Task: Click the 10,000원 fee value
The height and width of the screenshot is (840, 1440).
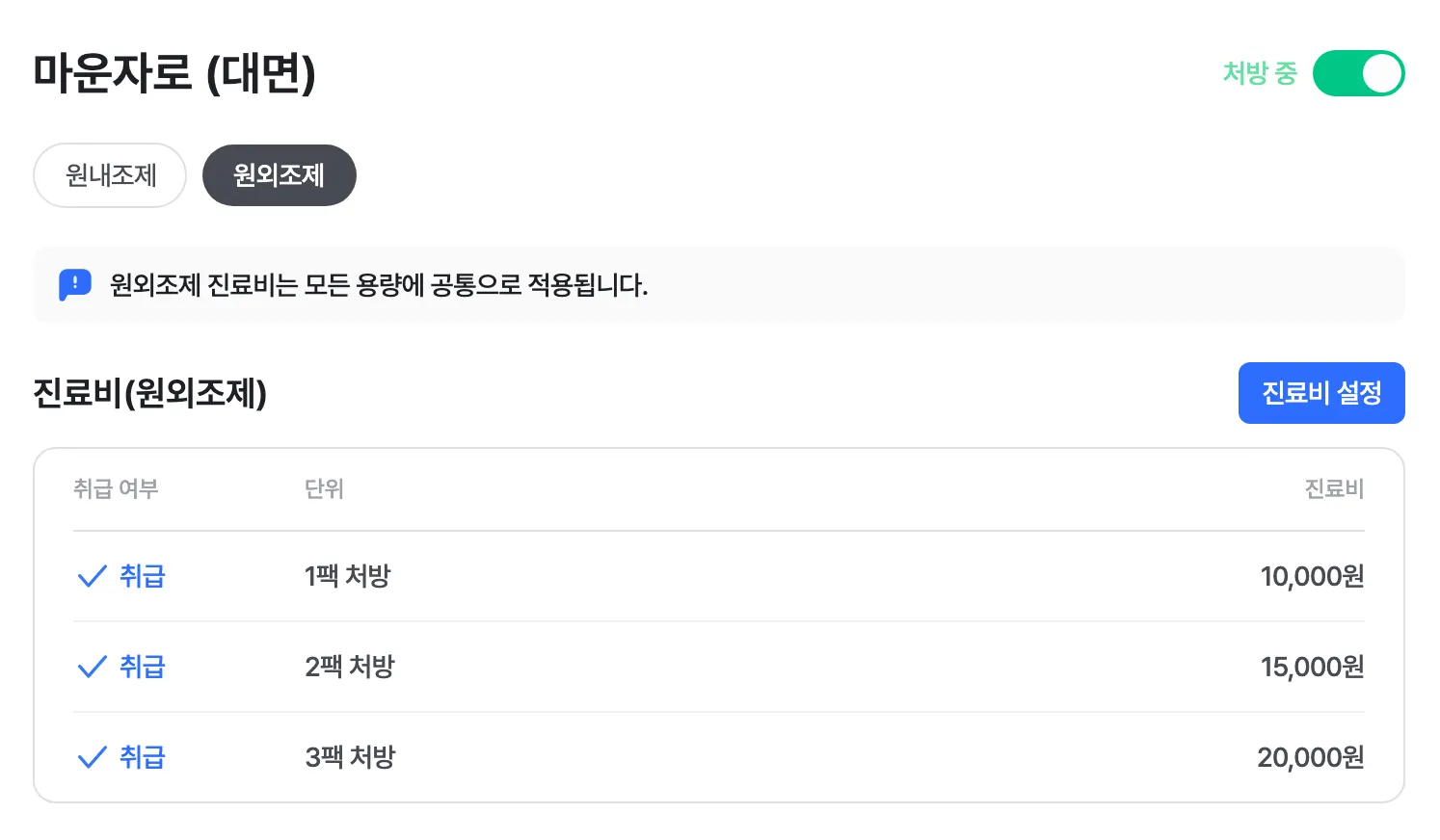Action: pyautogui.click(x=1313, y=576)
